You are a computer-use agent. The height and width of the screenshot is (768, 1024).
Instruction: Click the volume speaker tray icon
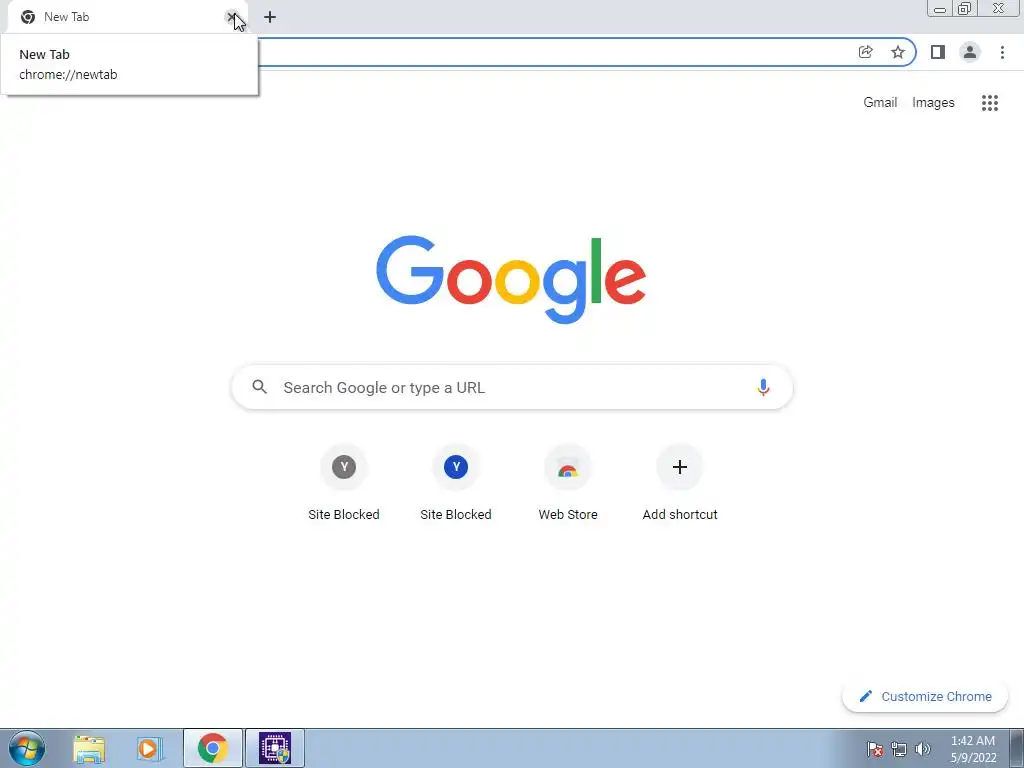[923, 749]
